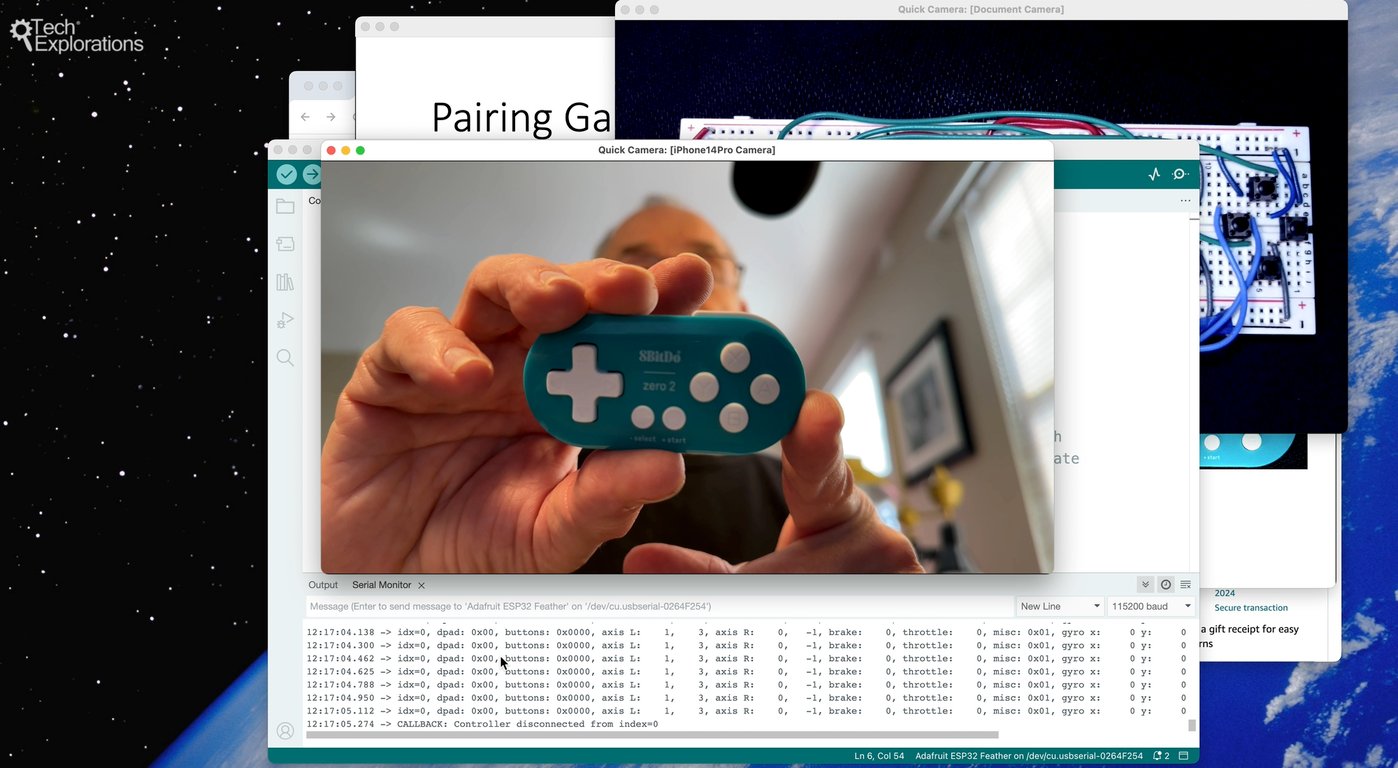Click the Upload arrow button in Arduino IDE
1398x768 pixels.
pos(312,174)
